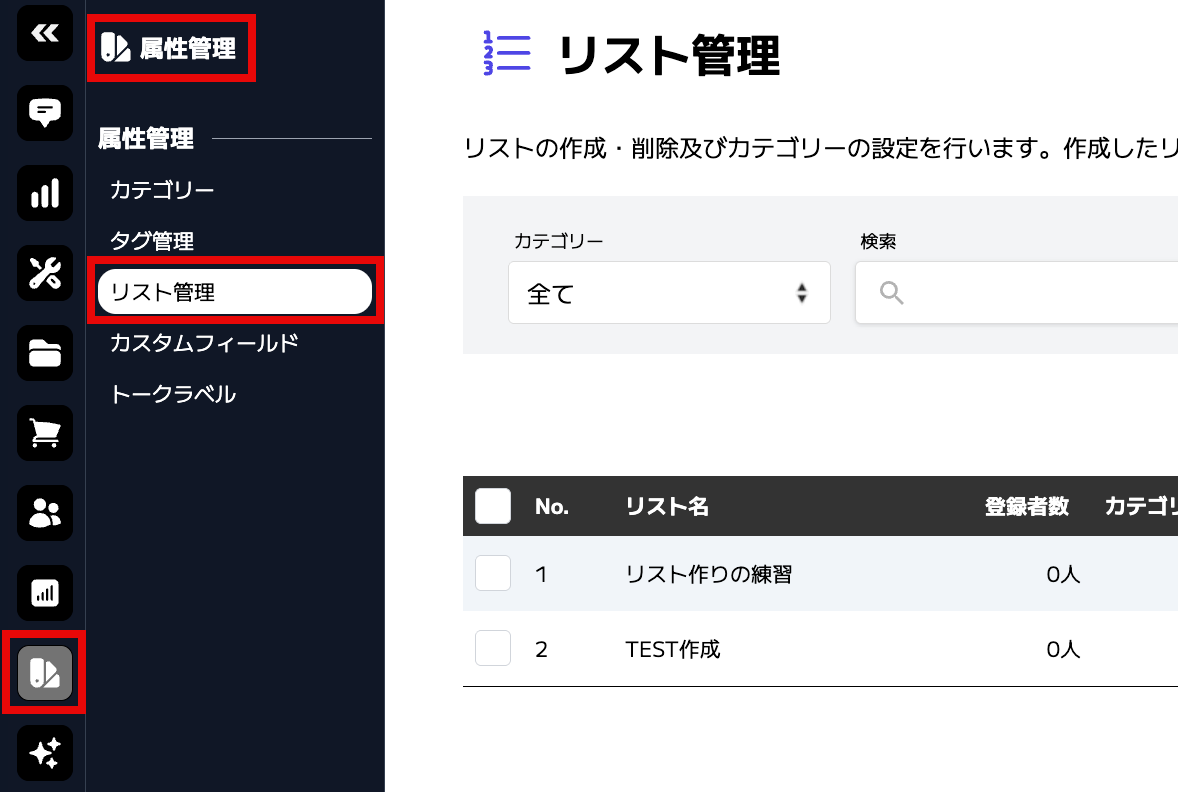Open the wrench and screwdriver tools icon

tap(45, 273)
